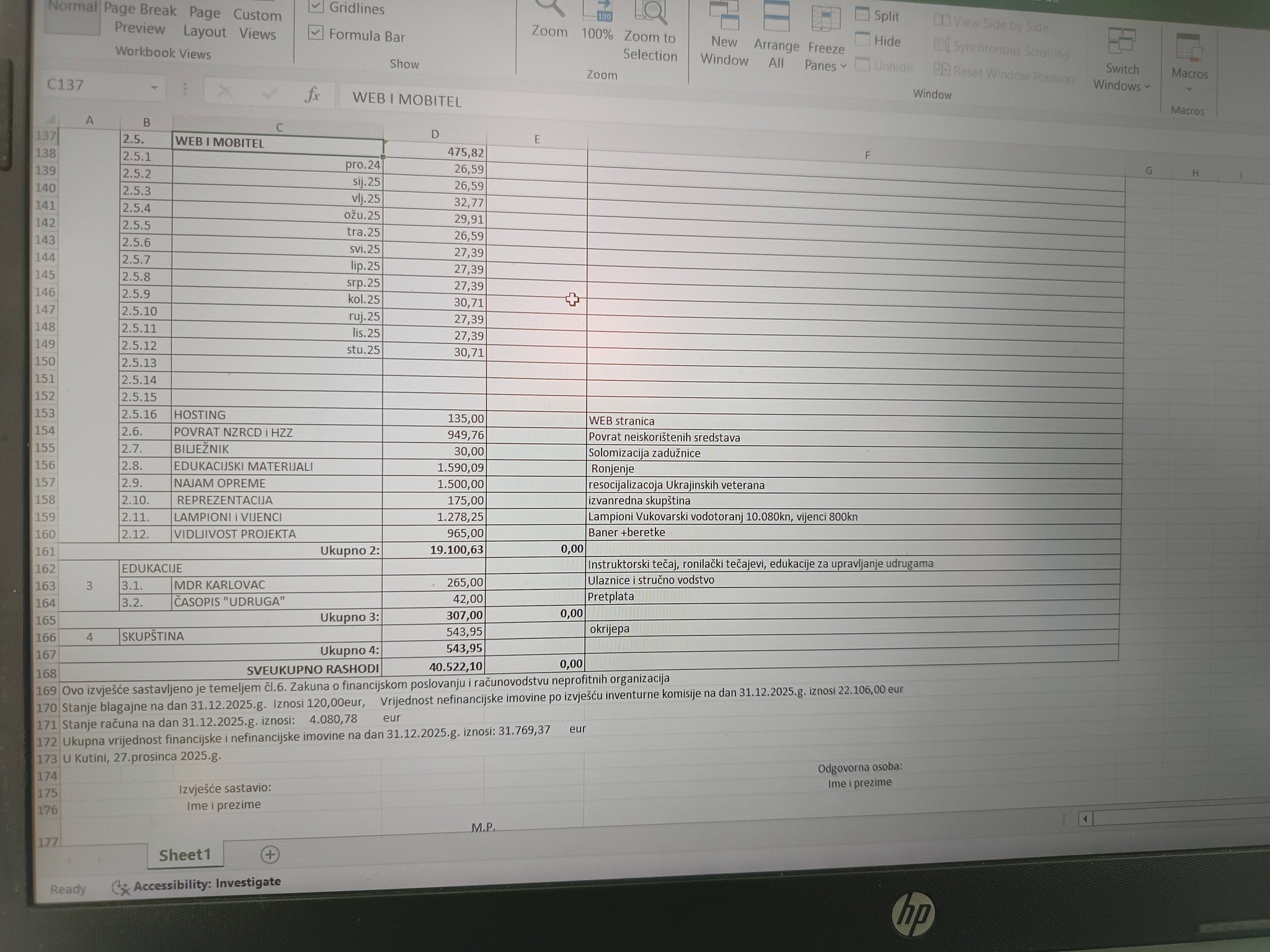Image resolution: width=1270 pixels, height=952 pixels.
Task: Switch to Page Layout view
Action: pos(204,22)
